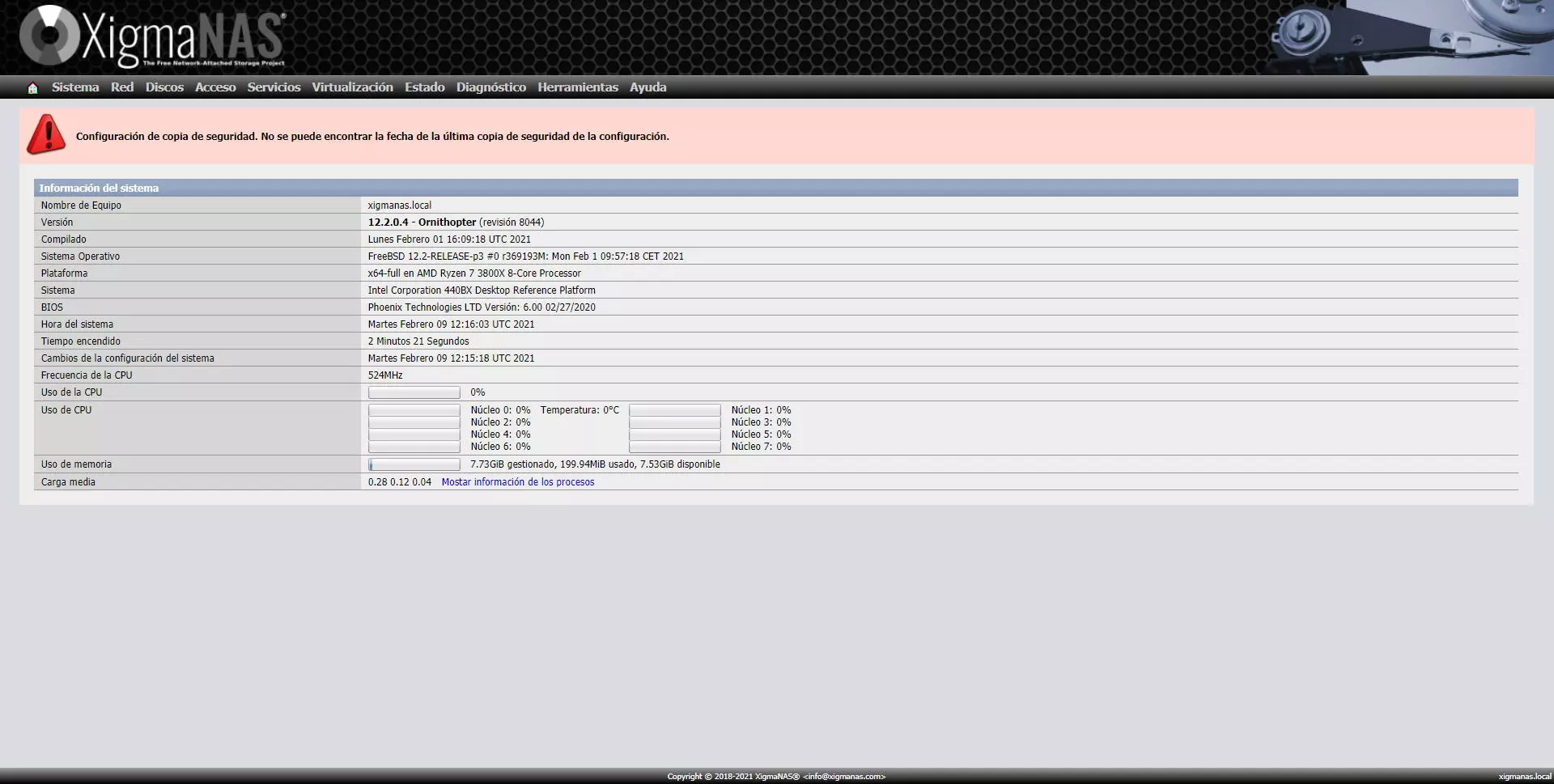The height and width of the screenshot is (784, 1554).
Task: Click the red warning triangle icon
Action: point(46,134)
